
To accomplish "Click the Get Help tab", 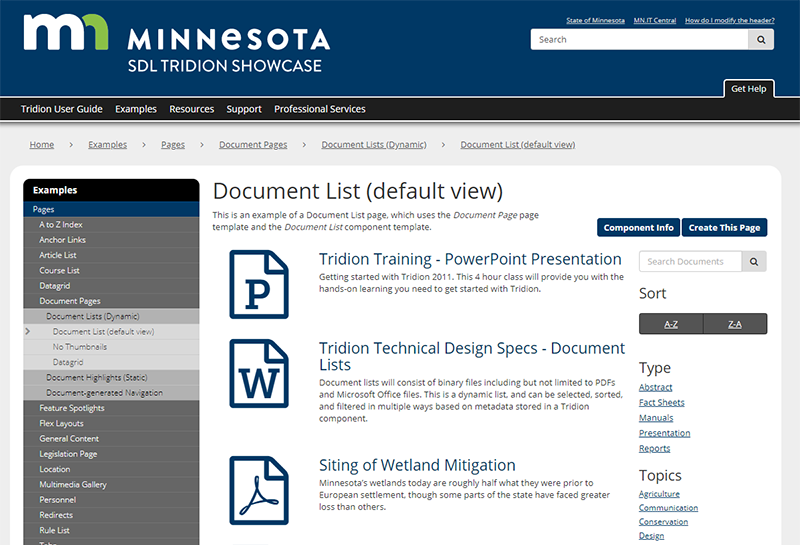I will click(x=748, y=89).
